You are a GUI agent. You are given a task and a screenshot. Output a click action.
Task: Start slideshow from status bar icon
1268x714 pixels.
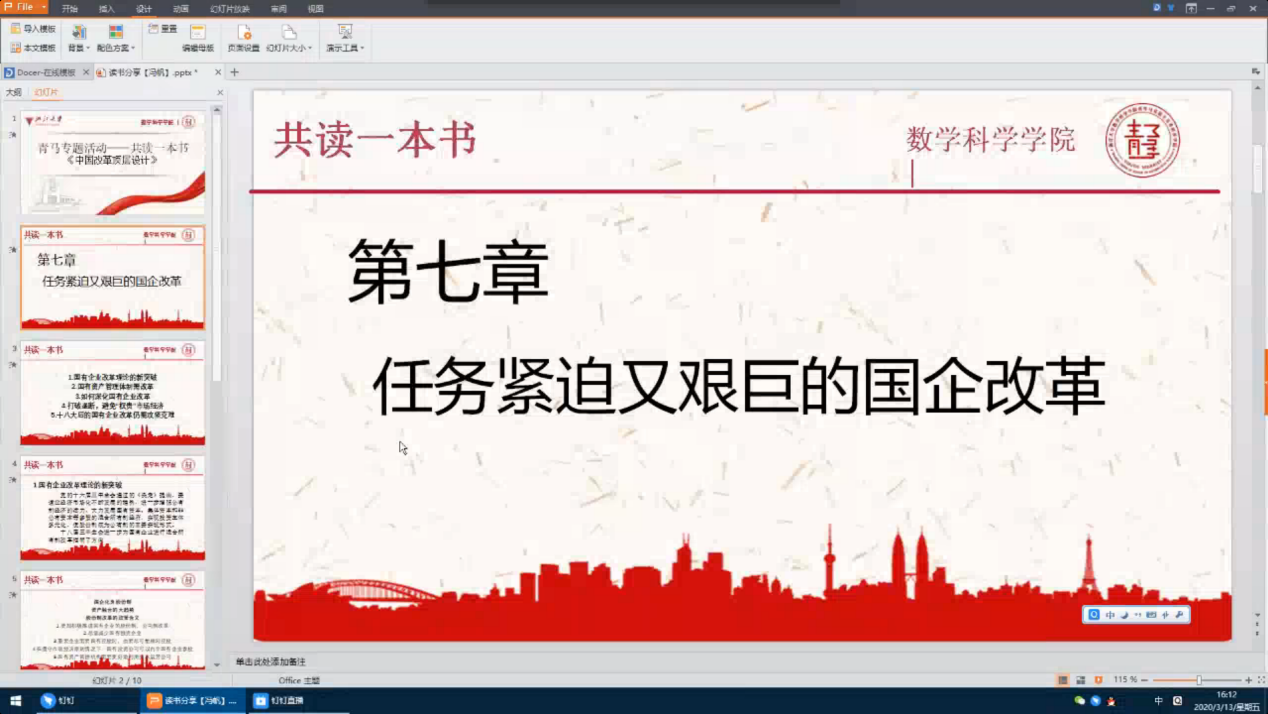1098,680
